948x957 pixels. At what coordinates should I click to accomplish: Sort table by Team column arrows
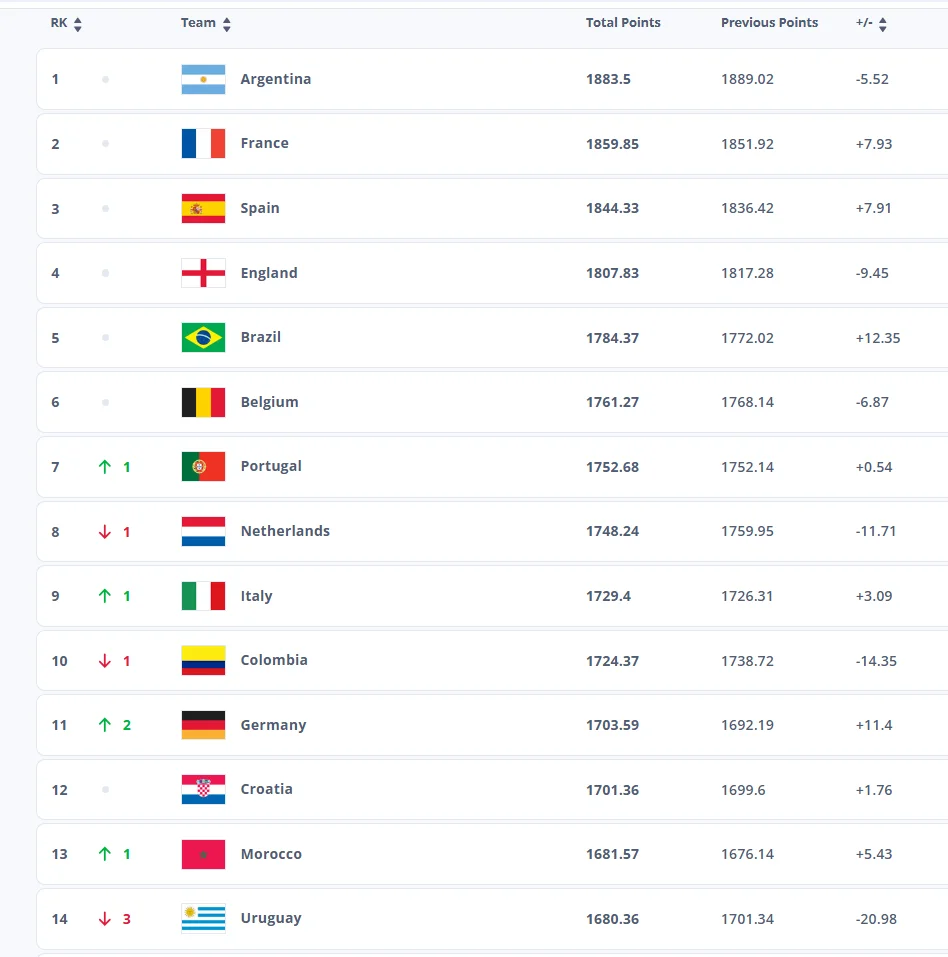click(x=227, y=24)
